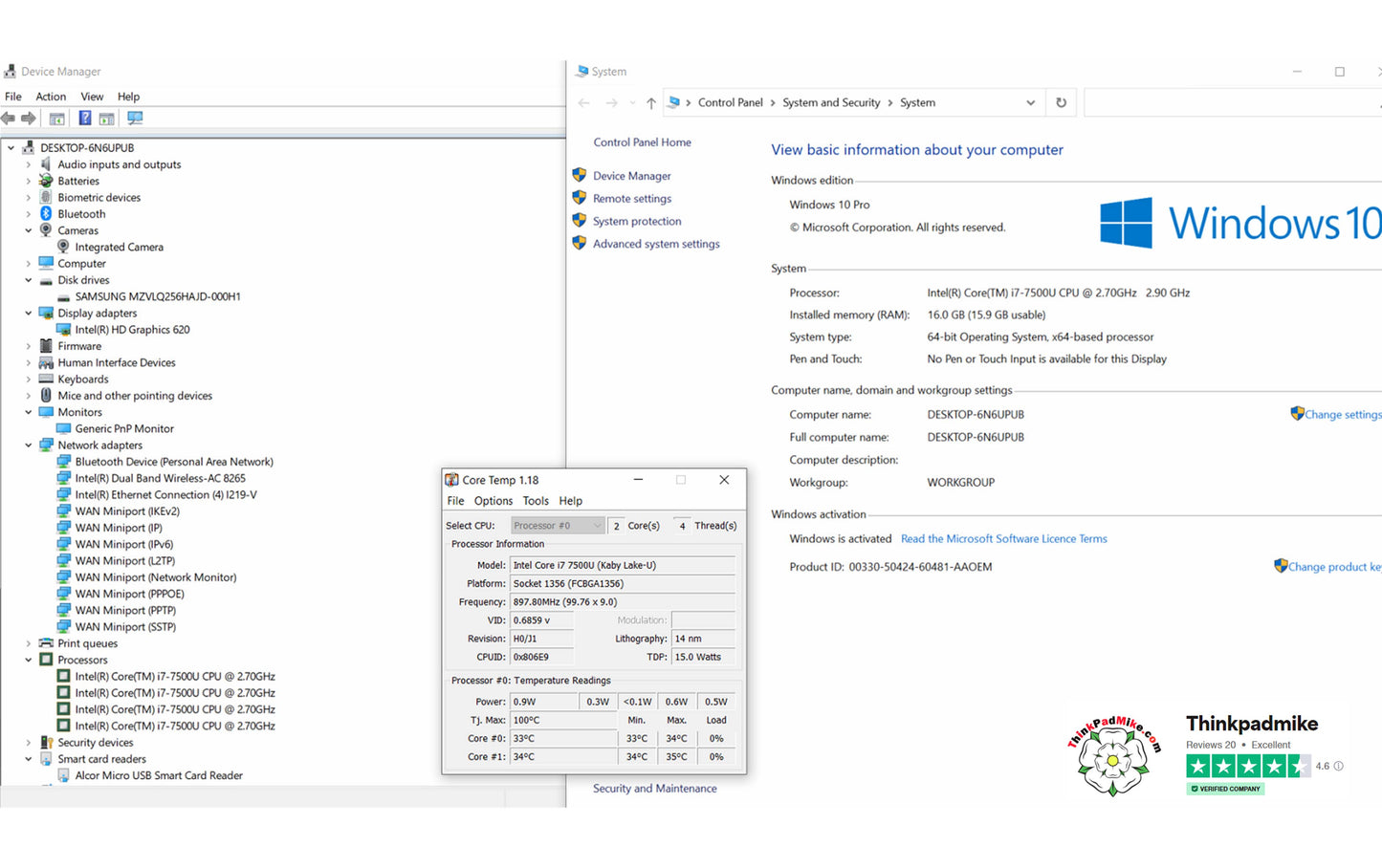This screenshot has height=868, width=1382.
Task: Click the Alcor Micro USB Smart Card Reader icon
Action: 63,776
